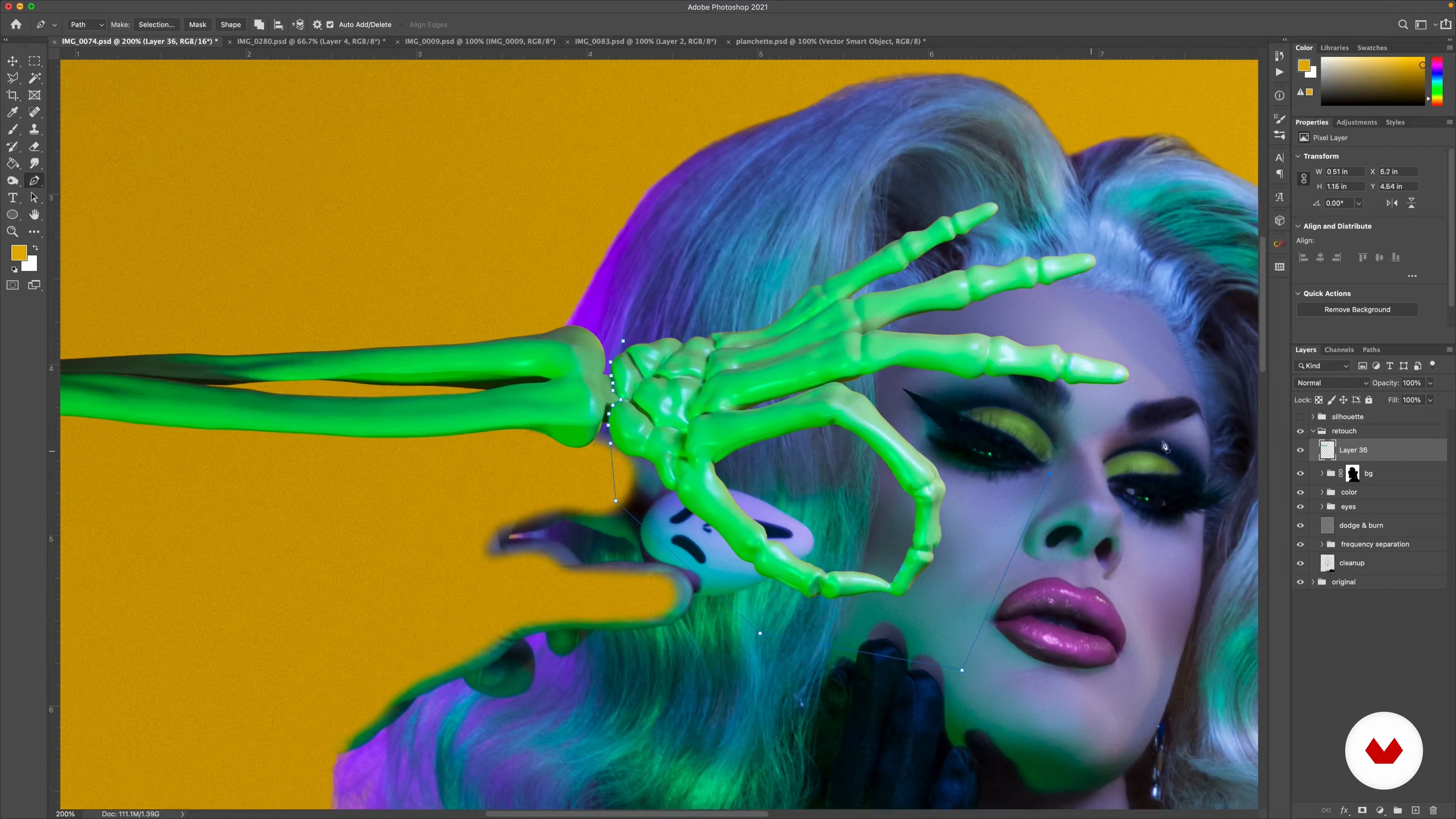Viewport: 1456px width, 819px height.
Task: Select the Ellipse shape tool
Action: point(13,215)
